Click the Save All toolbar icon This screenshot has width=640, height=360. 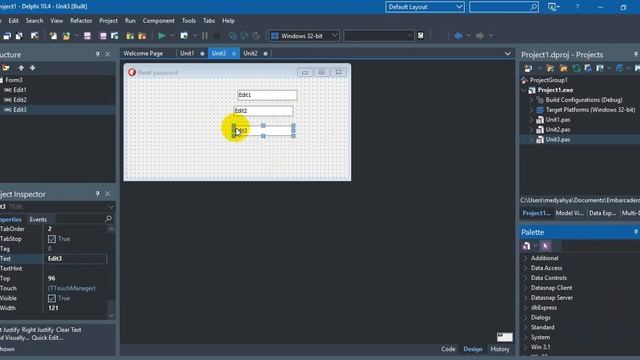click(x=103, y=36)
